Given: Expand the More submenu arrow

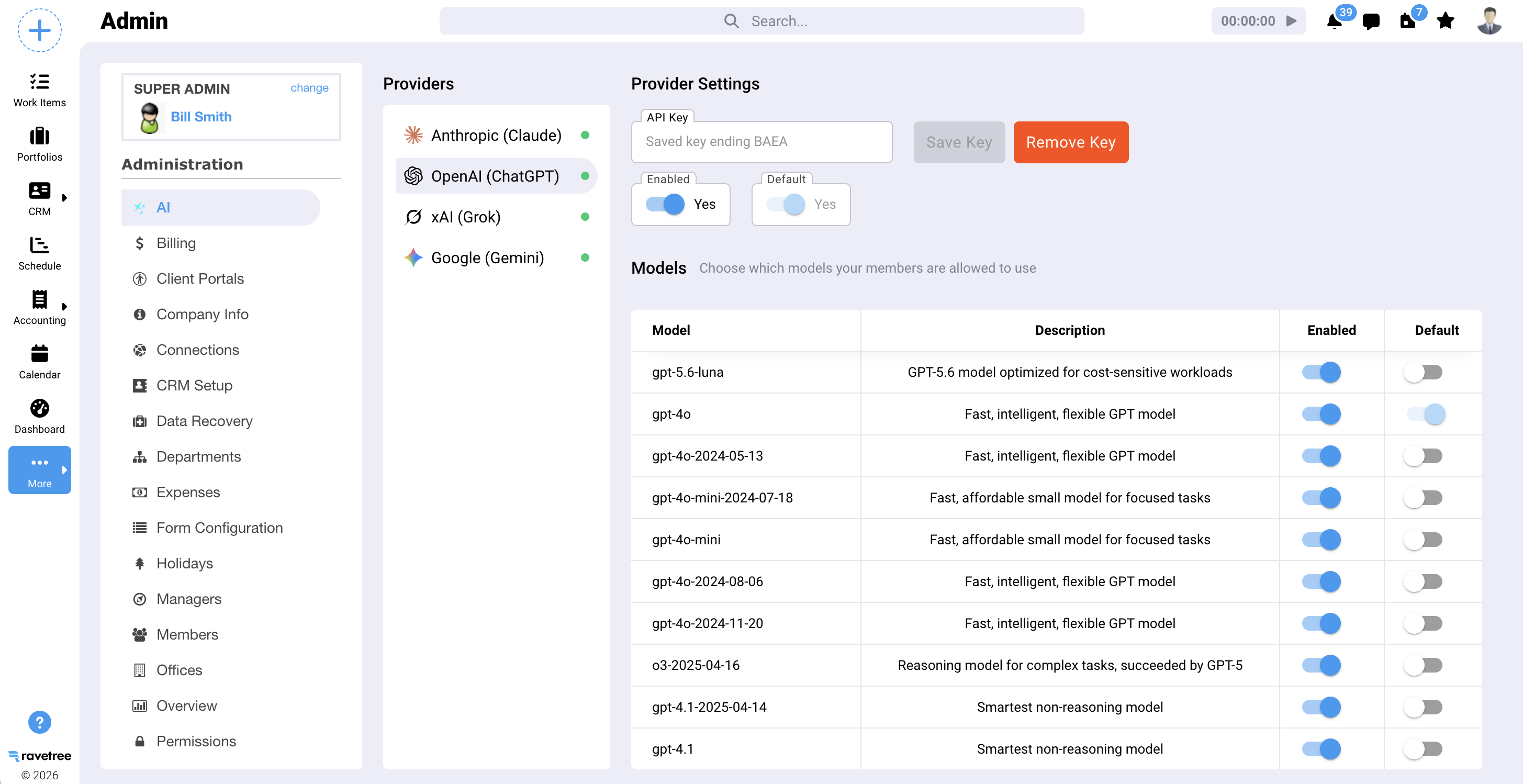Looking at the screenshot, I should tap(64, 469).
